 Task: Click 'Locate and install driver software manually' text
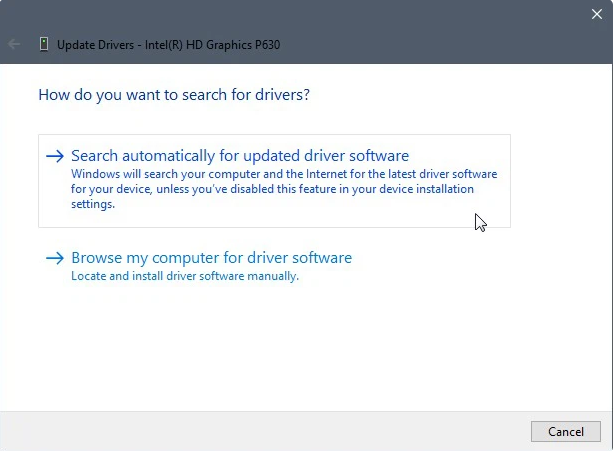pos(185,276)
